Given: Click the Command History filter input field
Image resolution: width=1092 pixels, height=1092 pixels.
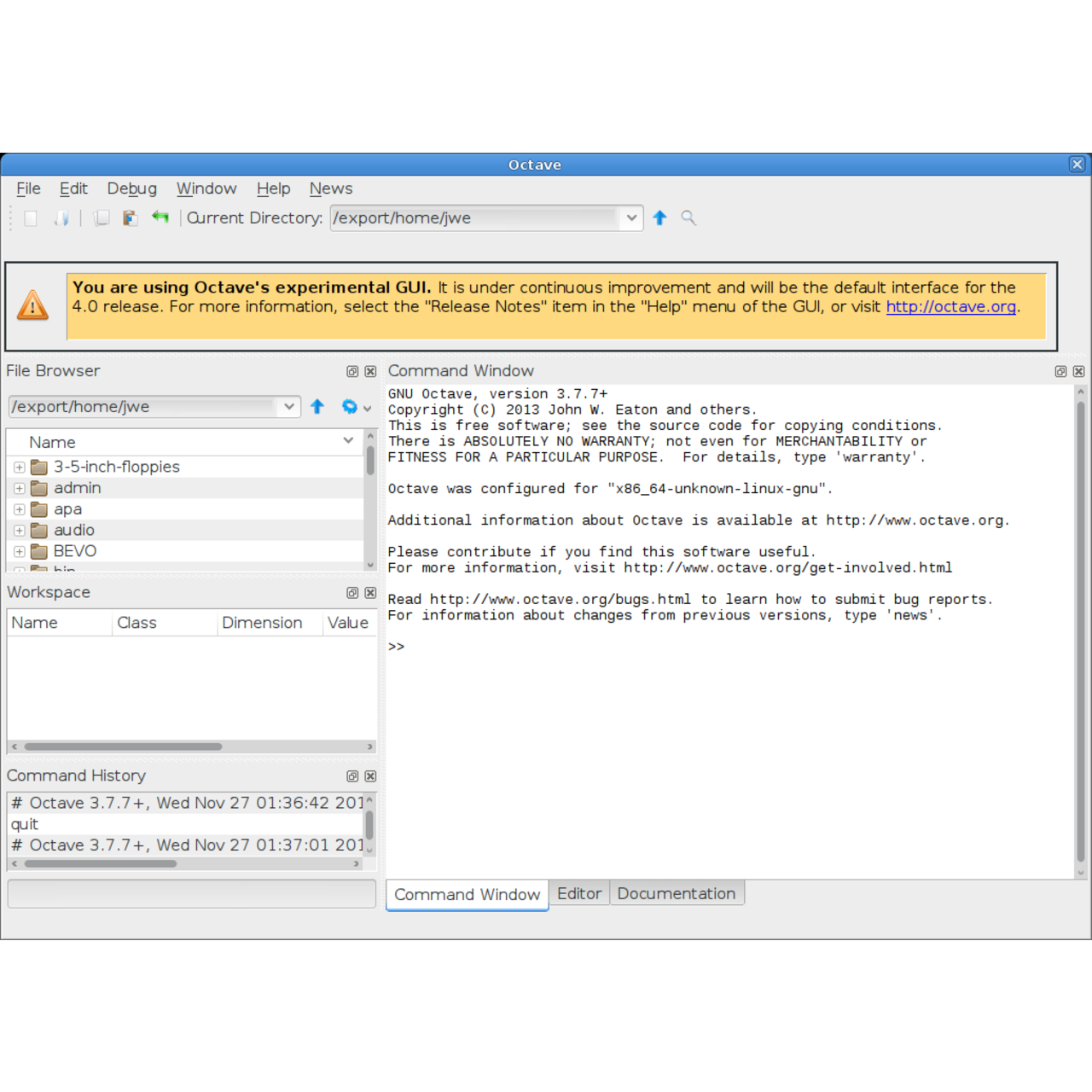Looking at the screenshot, I should tap(191, 894).
